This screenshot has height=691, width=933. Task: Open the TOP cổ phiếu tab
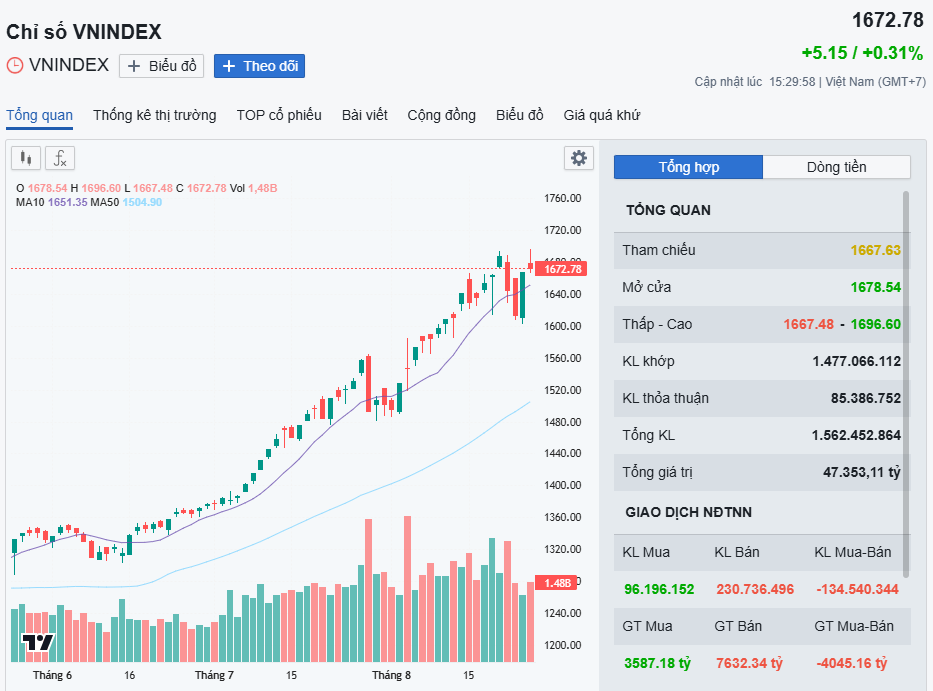[279, 115]
